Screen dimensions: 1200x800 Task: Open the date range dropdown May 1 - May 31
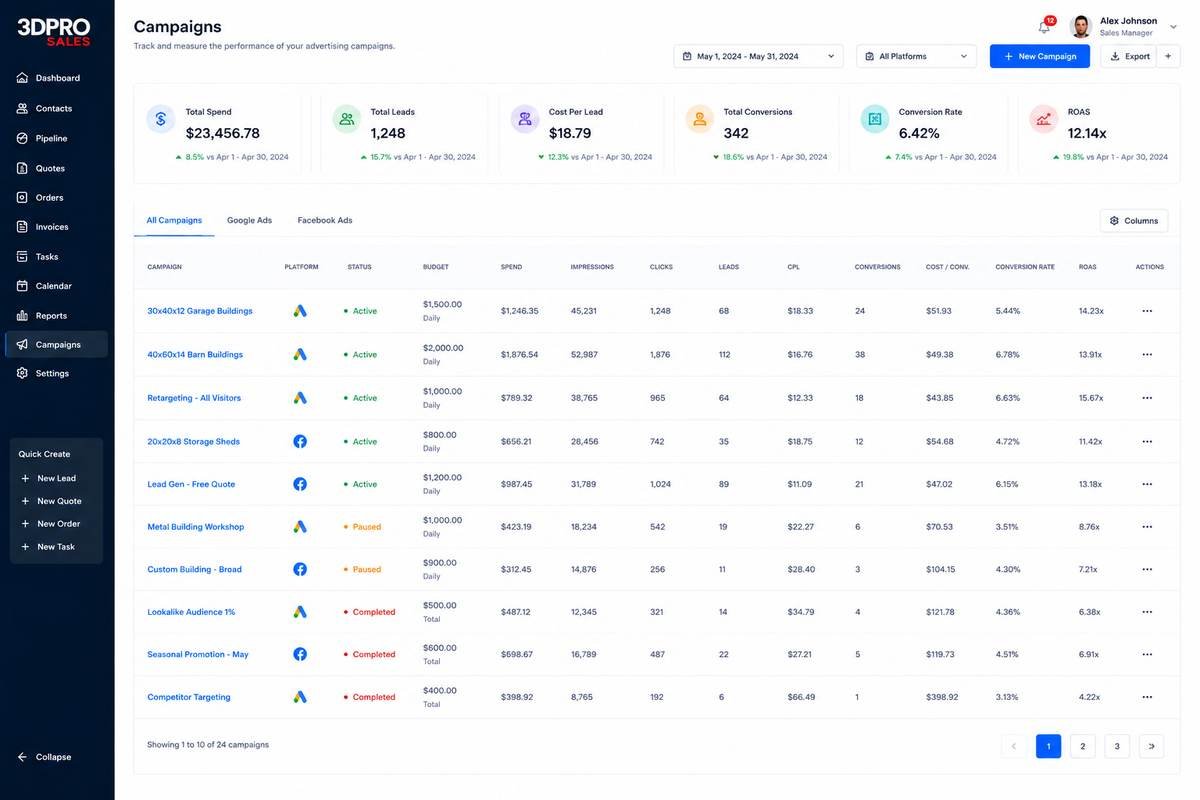pyautogui.click(x=758, y=56)
